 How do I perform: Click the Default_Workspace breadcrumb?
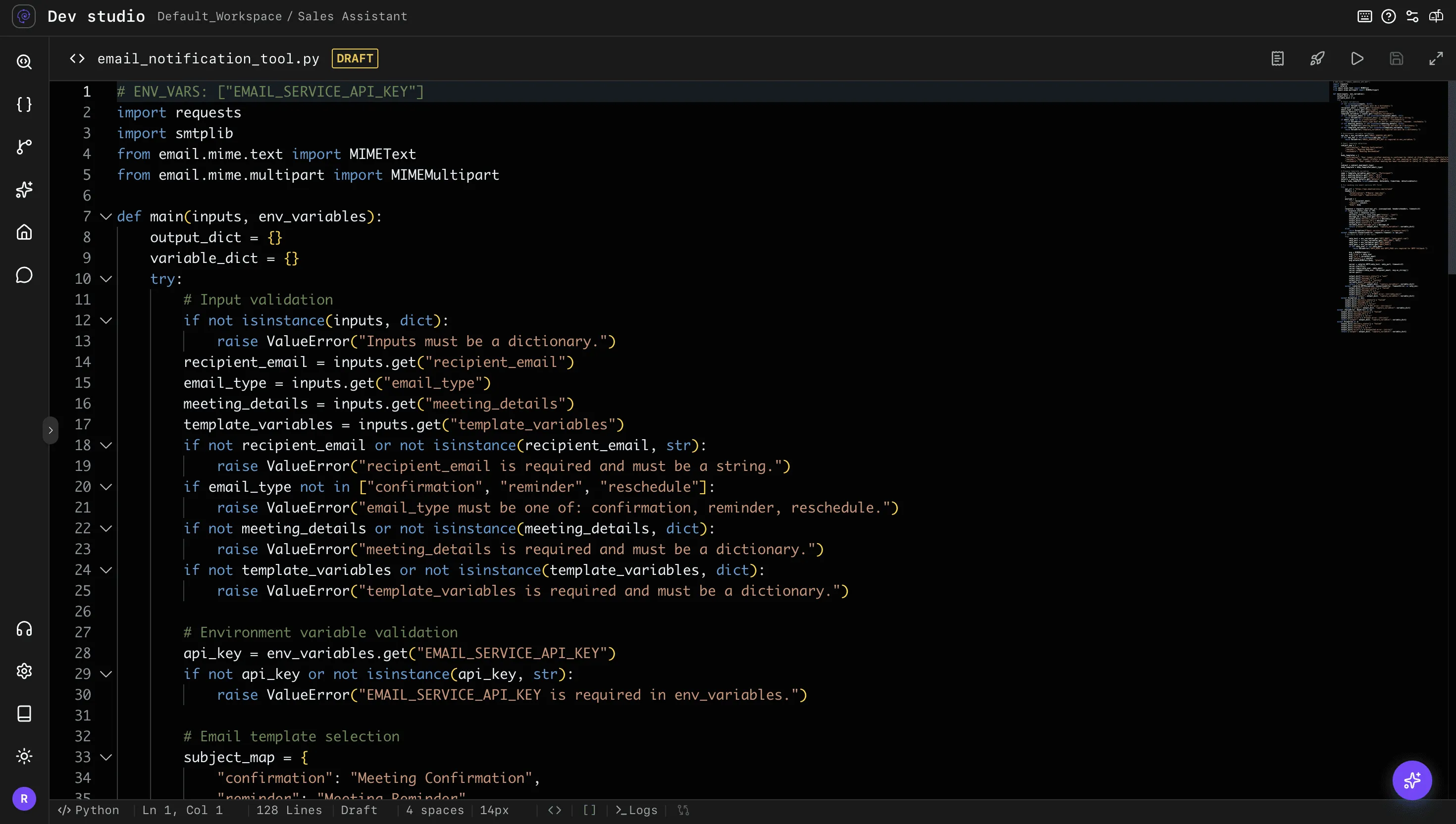pyautogui.click(x=219, y=16)
